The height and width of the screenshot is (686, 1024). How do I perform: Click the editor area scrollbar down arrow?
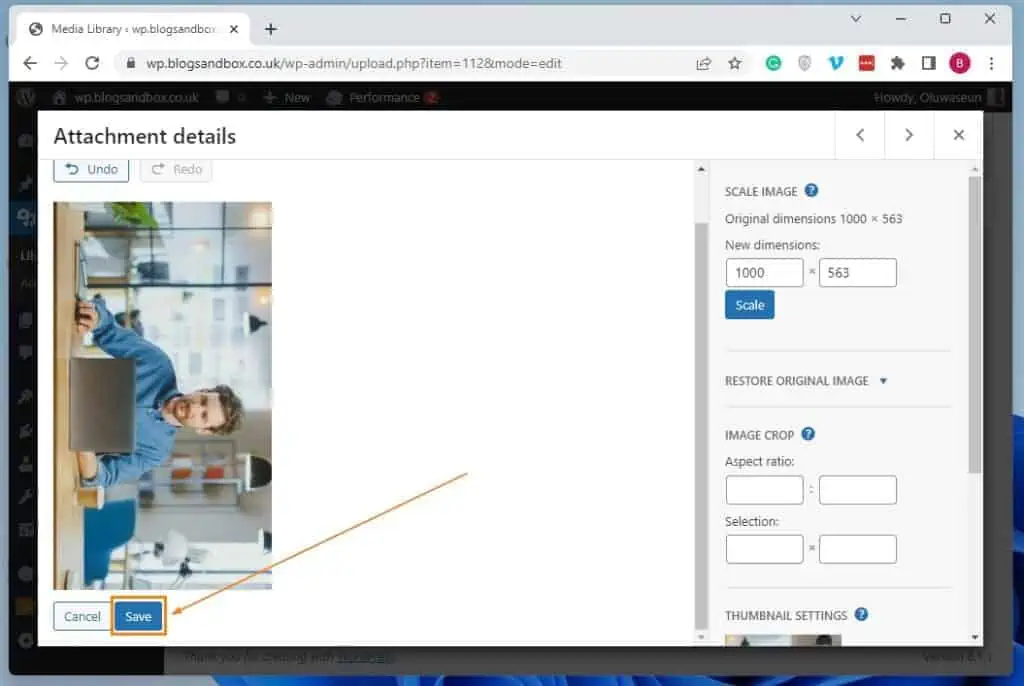pyautogui.click(x=701, y=637)
